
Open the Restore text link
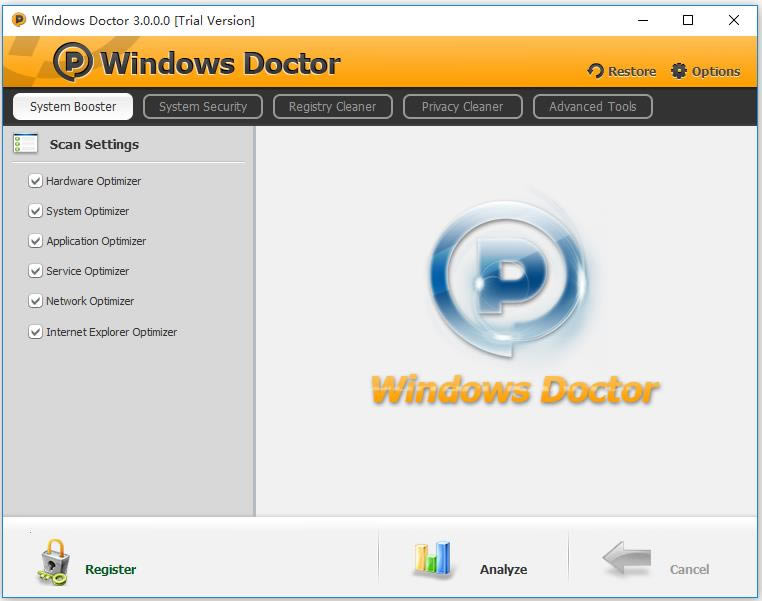tap(632, 71)
